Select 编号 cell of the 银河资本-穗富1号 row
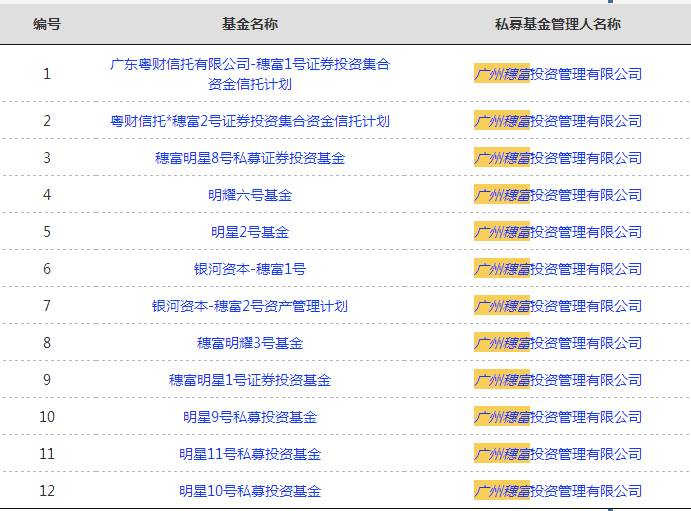The height and width of the screenshot is (511, 691). point(47,269)
